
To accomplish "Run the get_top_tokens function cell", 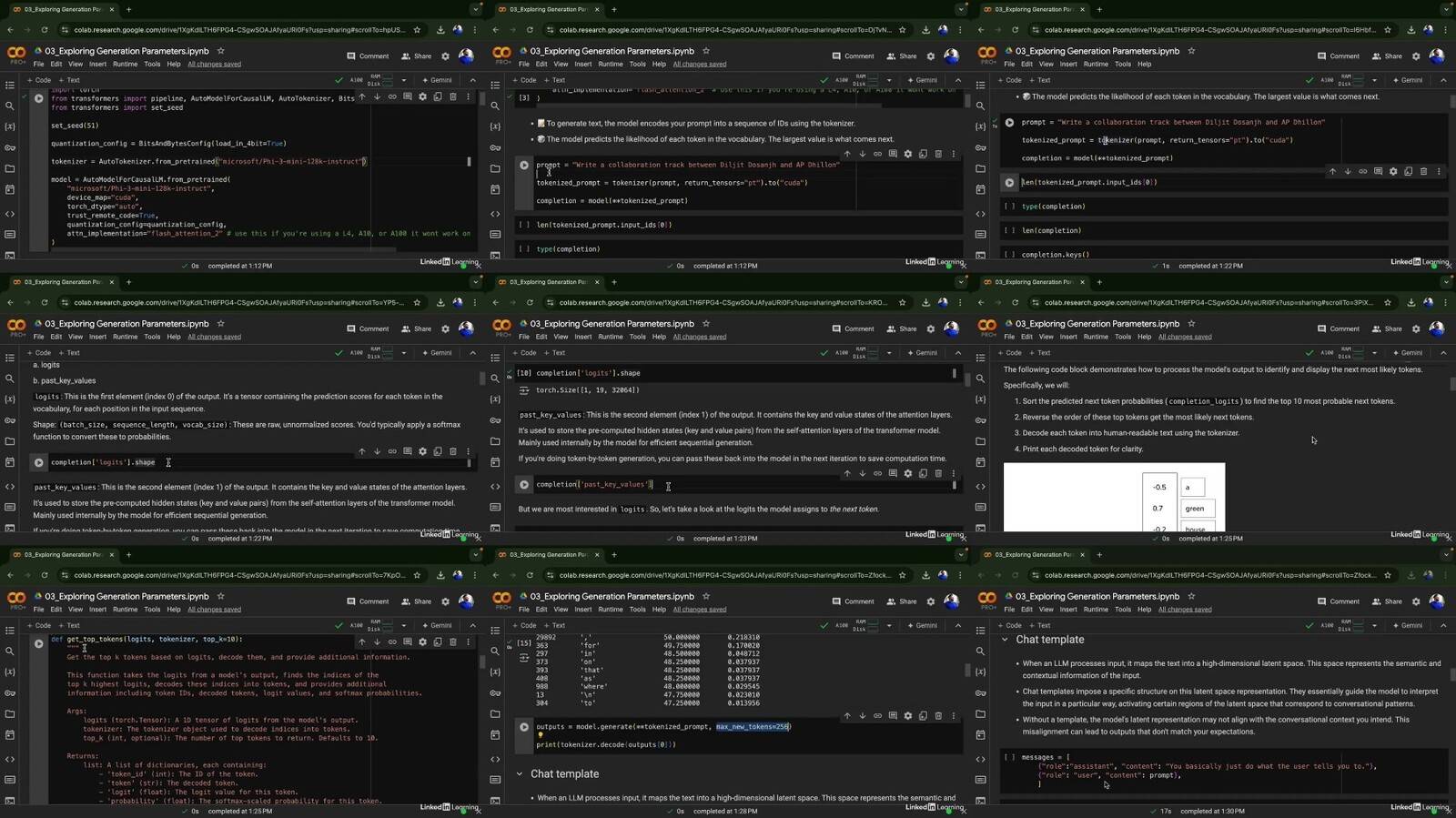I will click(38, 643).
